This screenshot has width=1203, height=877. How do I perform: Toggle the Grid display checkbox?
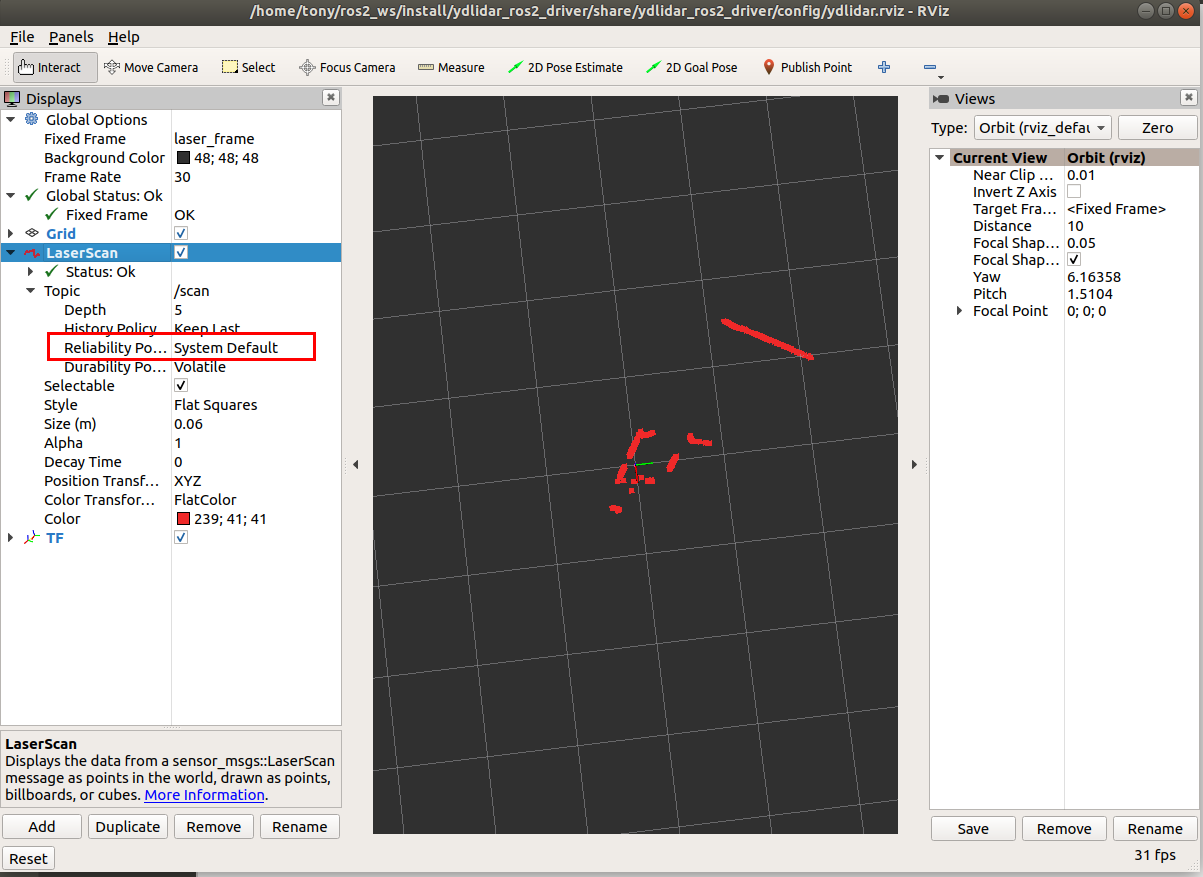pos(181,233)
